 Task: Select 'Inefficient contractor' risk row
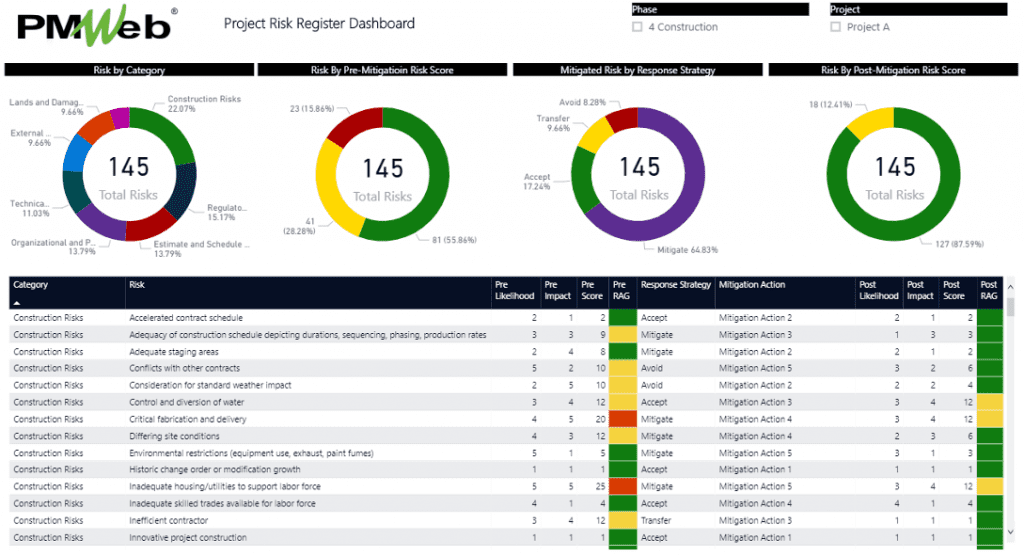coord(506,521)
